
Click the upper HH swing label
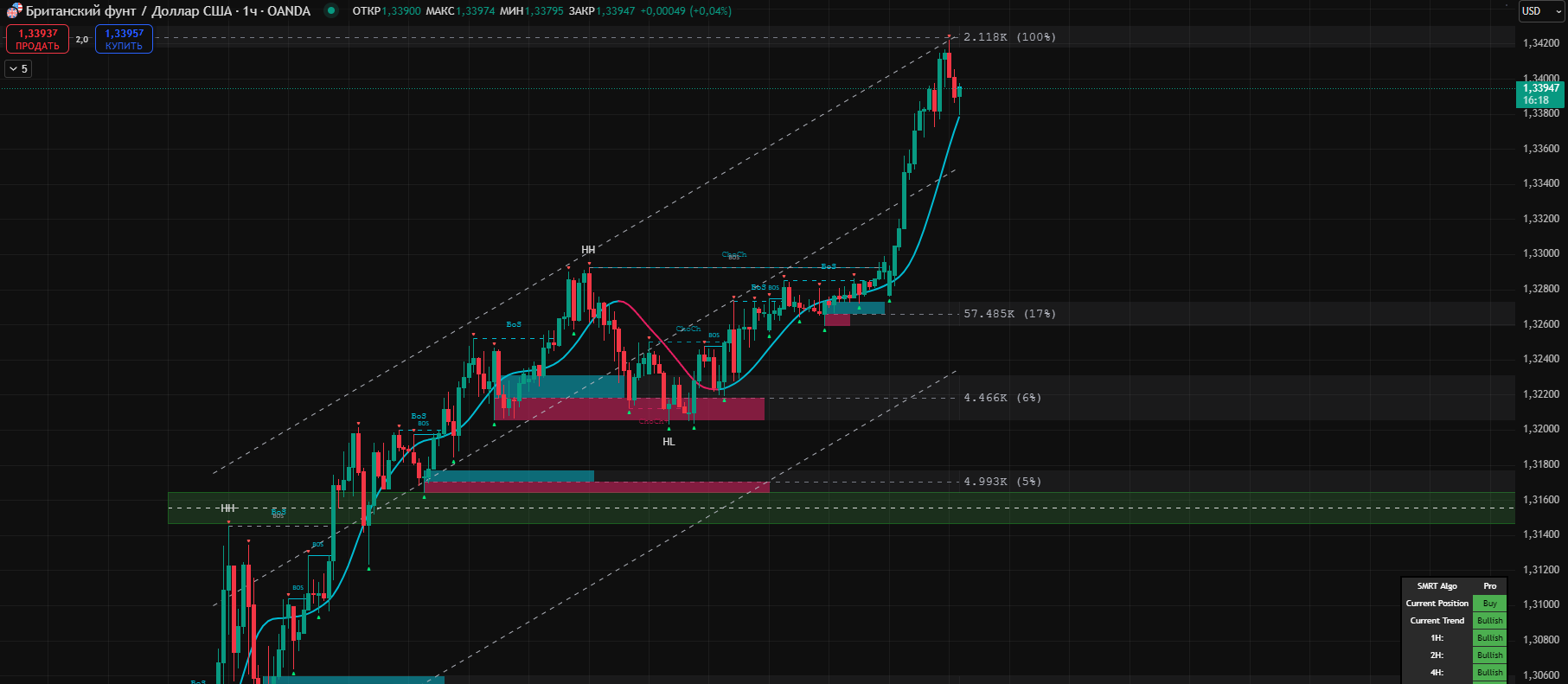[x=588, y=250]
